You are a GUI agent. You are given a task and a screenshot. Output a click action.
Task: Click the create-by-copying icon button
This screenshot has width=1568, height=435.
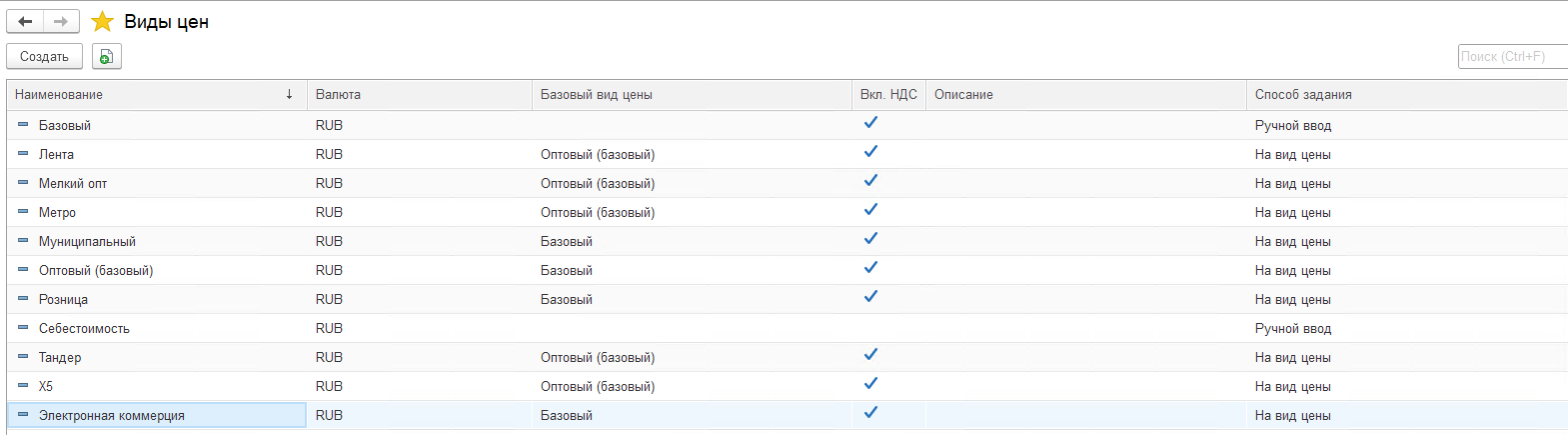tap(107, 57)
